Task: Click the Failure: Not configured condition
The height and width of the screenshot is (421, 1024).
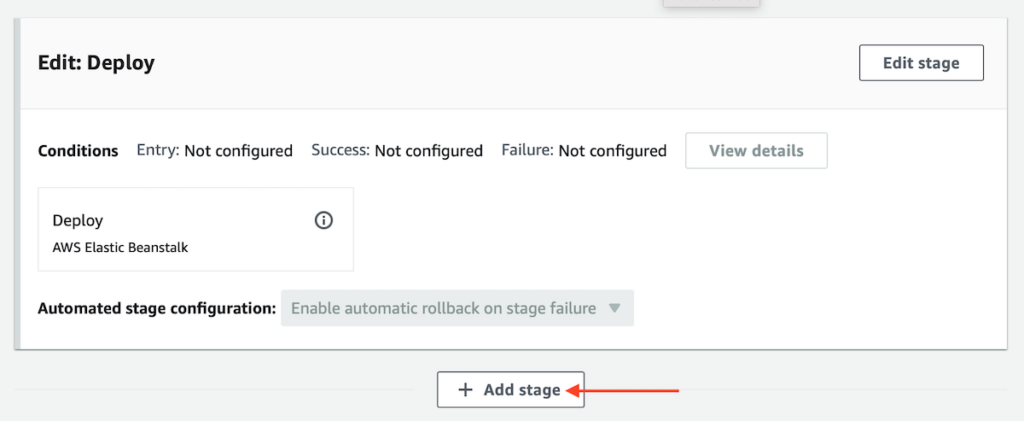Action: coord(584,151)
